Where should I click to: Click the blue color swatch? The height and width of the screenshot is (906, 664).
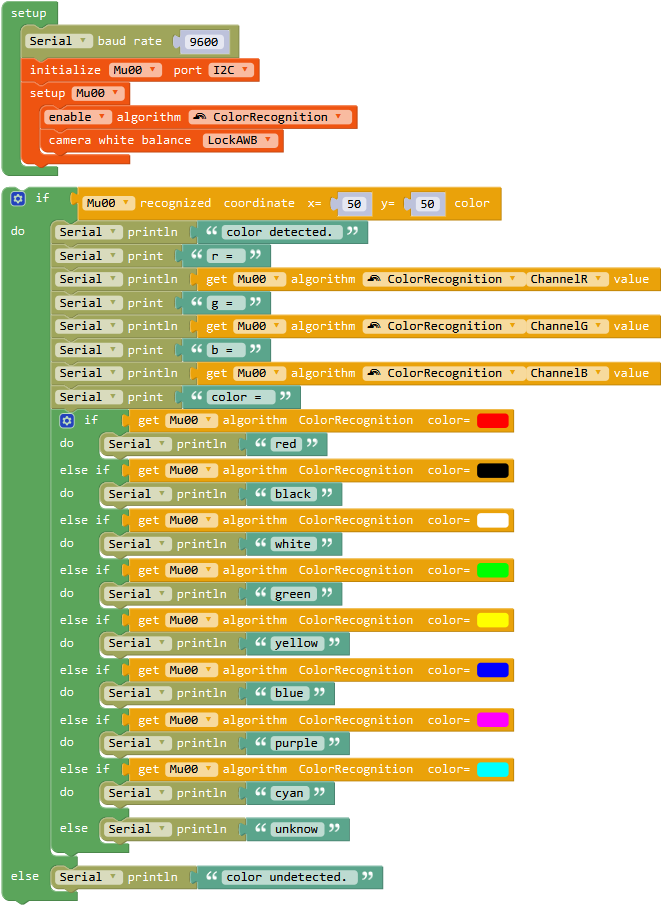point(493,670)
